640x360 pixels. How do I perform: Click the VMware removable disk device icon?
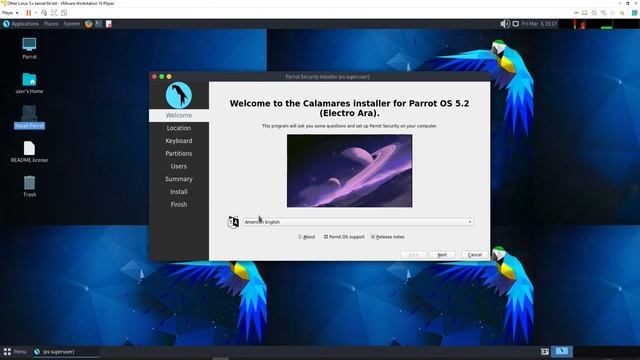(x=594, y=13)
